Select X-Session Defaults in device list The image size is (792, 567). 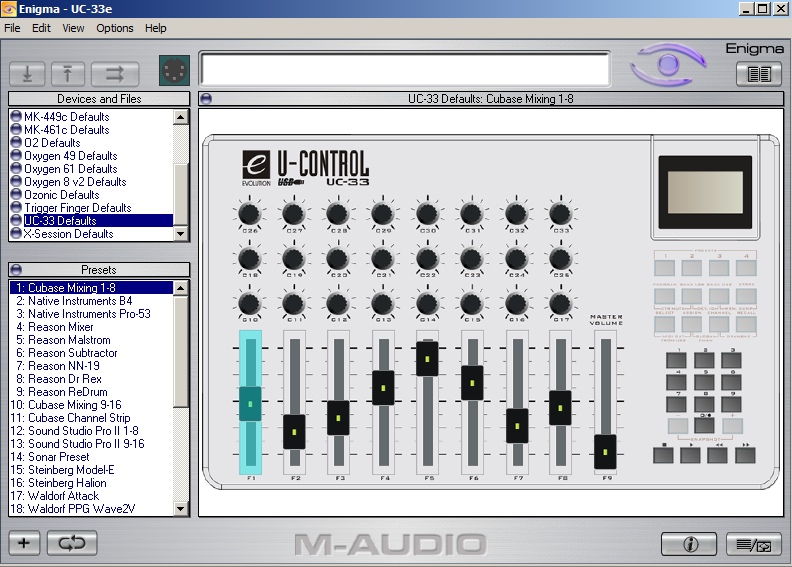click(68, 234)
